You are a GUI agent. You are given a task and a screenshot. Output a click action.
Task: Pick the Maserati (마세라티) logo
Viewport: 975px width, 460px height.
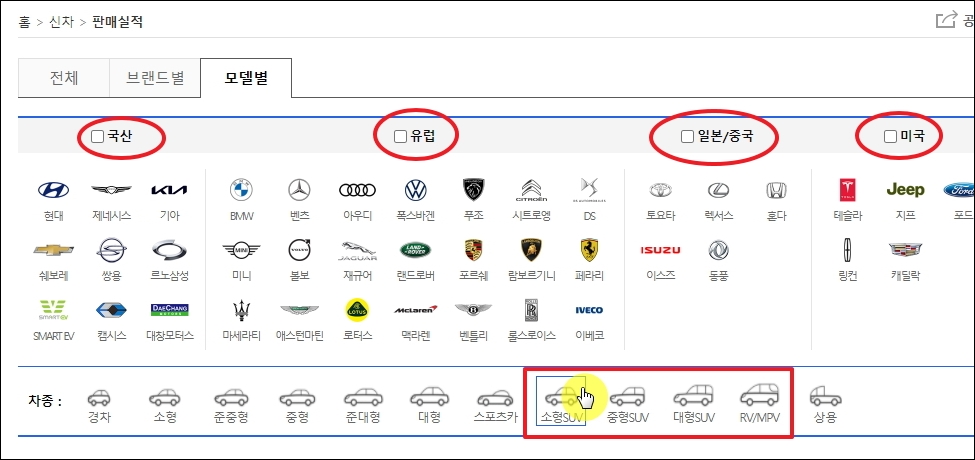click(241, 310)
